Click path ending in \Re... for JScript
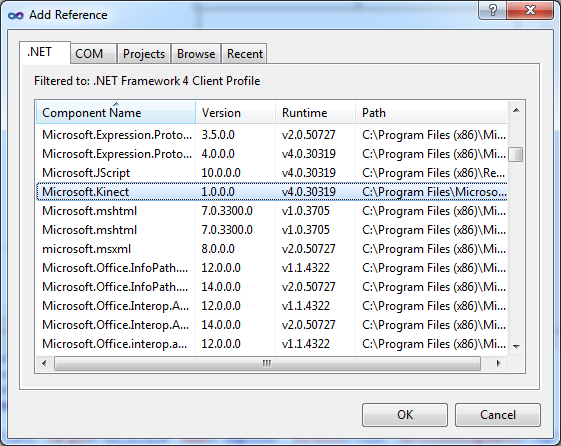561x446 pixels. pyautogui.click(x=433, y=173)
